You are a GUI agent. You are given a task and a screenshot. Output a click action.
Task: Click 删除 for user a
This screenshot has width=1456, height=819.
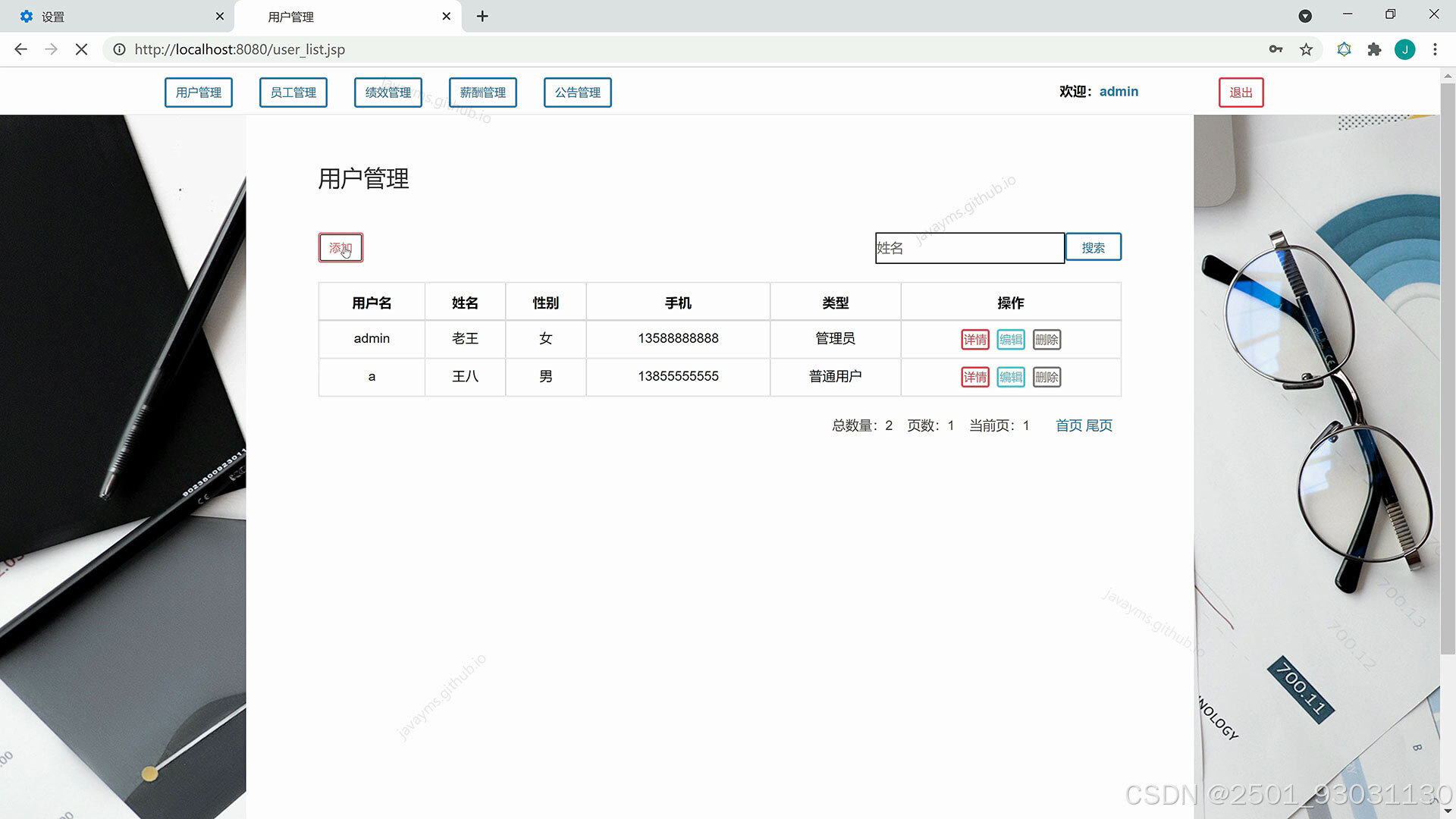coord(1046,377)
